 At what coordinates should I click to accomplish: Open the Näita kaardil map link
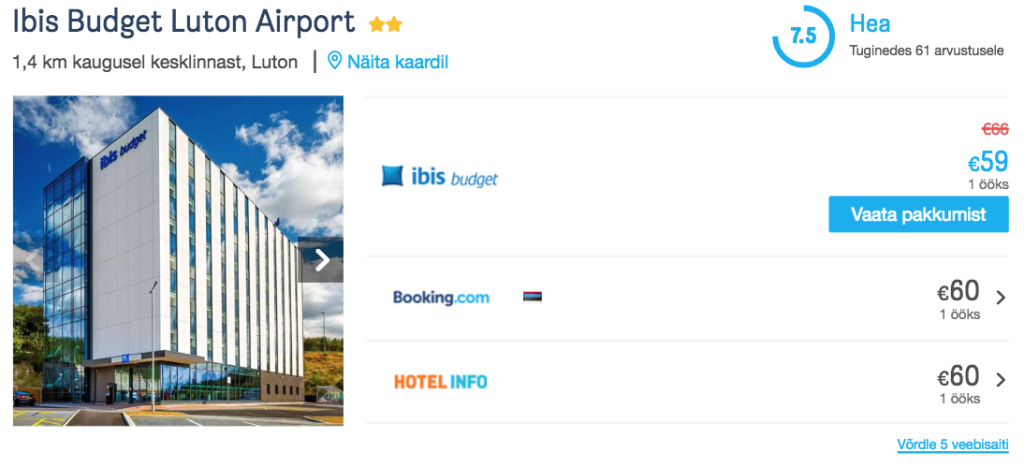[398, 62]
